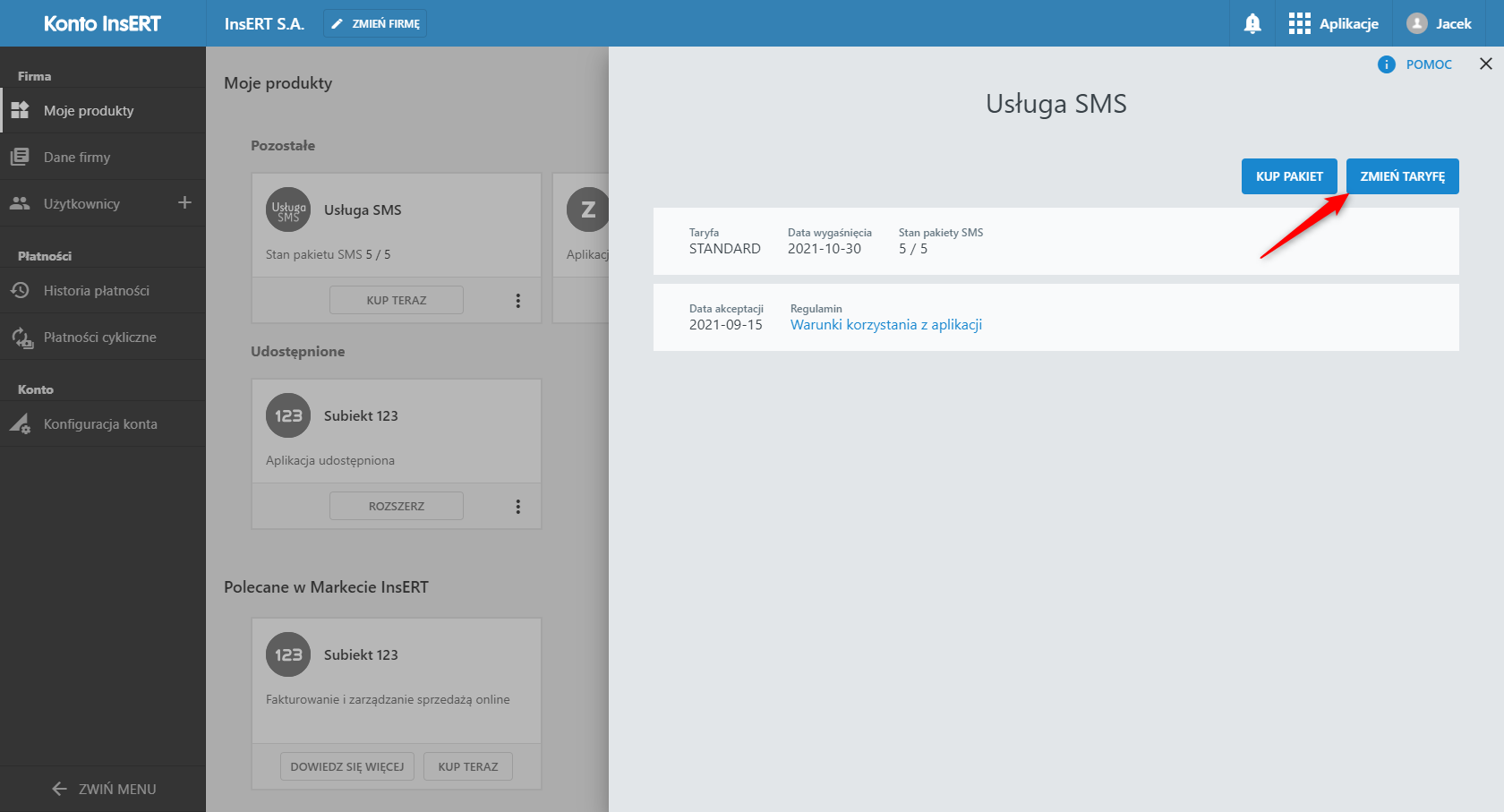The image size is (1504, 812).
Task: Close the Usługa SMS panel
Action: tap(1486, 64)
